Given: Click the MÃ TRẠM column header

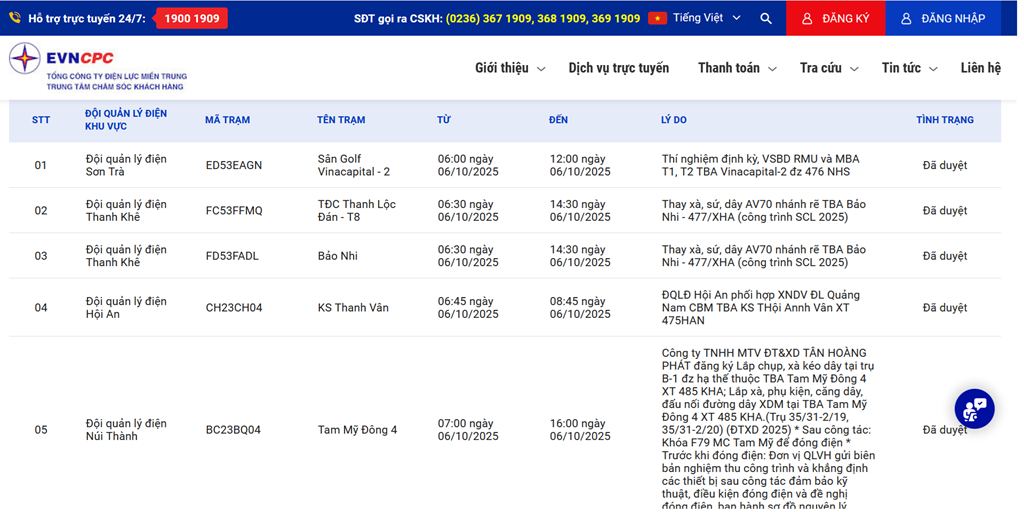Looking at the screenshot, I should (227, 120).
